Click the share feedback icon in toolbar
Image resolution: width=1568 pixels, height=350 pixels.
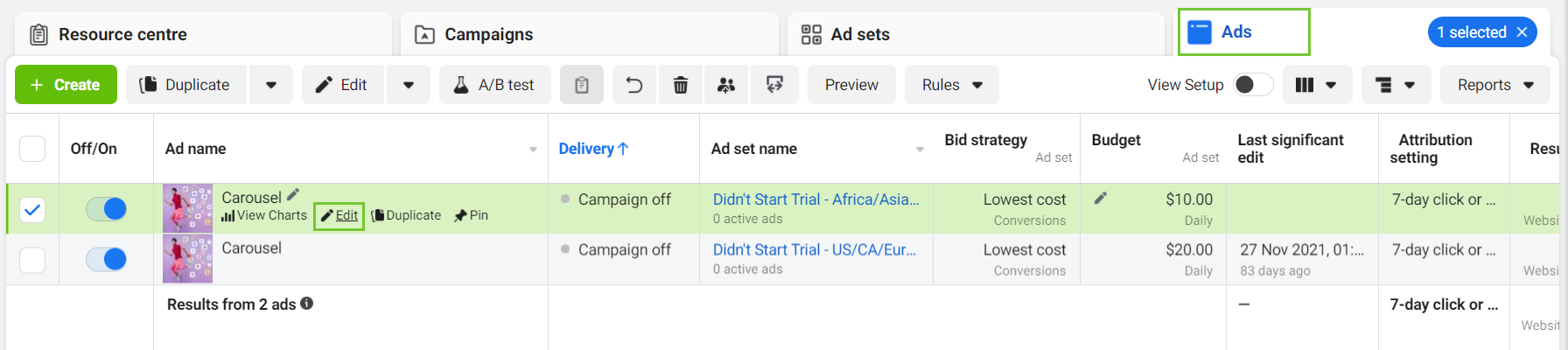click(774, 85)
